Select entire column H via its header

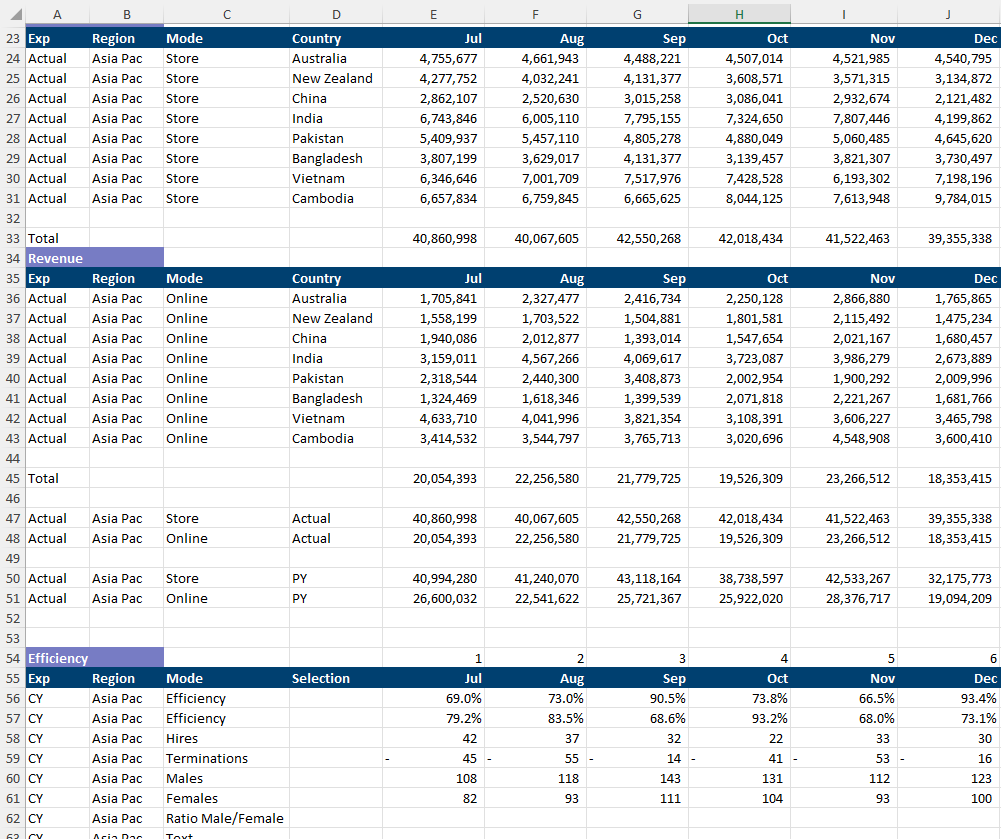(738, 15)
